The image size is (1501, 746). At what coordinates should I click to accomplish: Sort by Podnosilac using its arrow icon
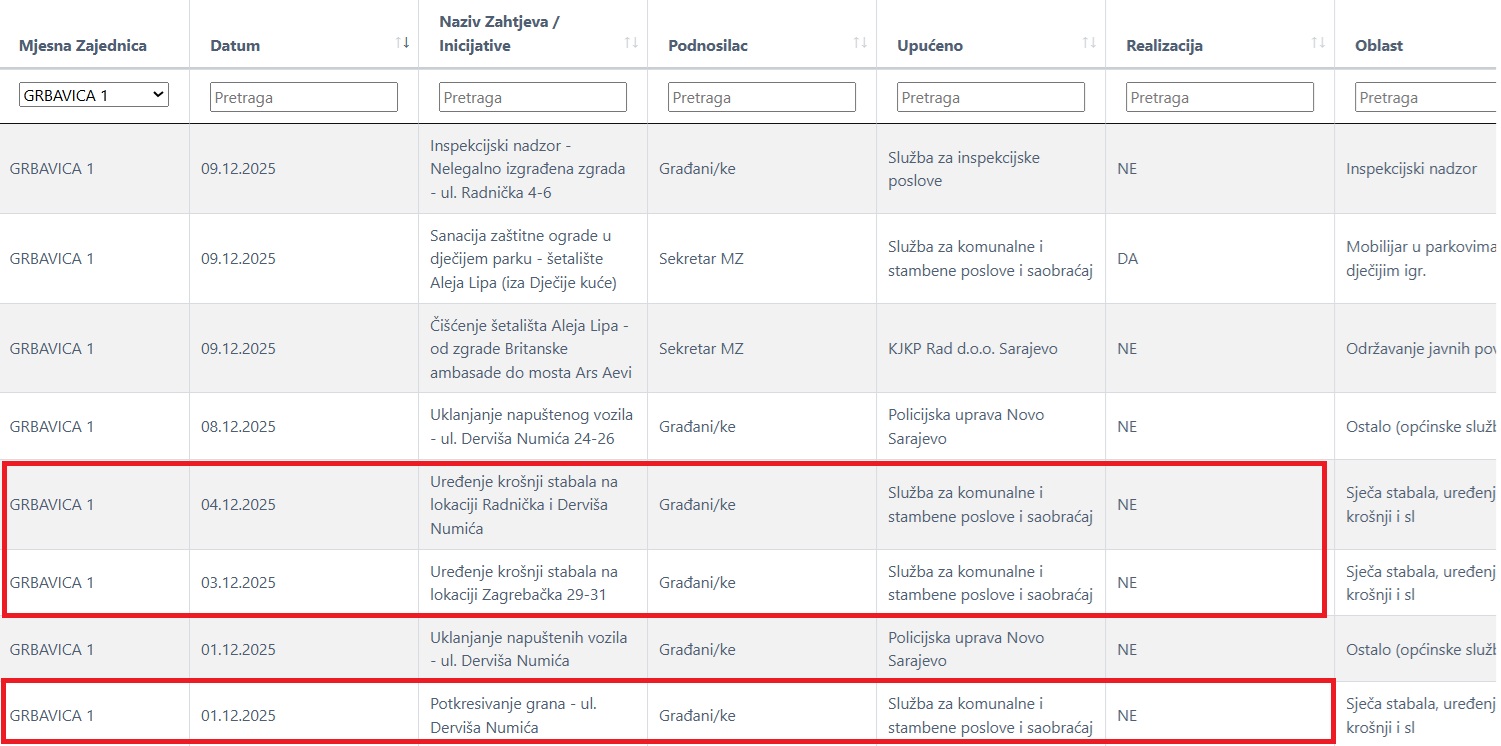pyautogui.click(x=860, y=42)
